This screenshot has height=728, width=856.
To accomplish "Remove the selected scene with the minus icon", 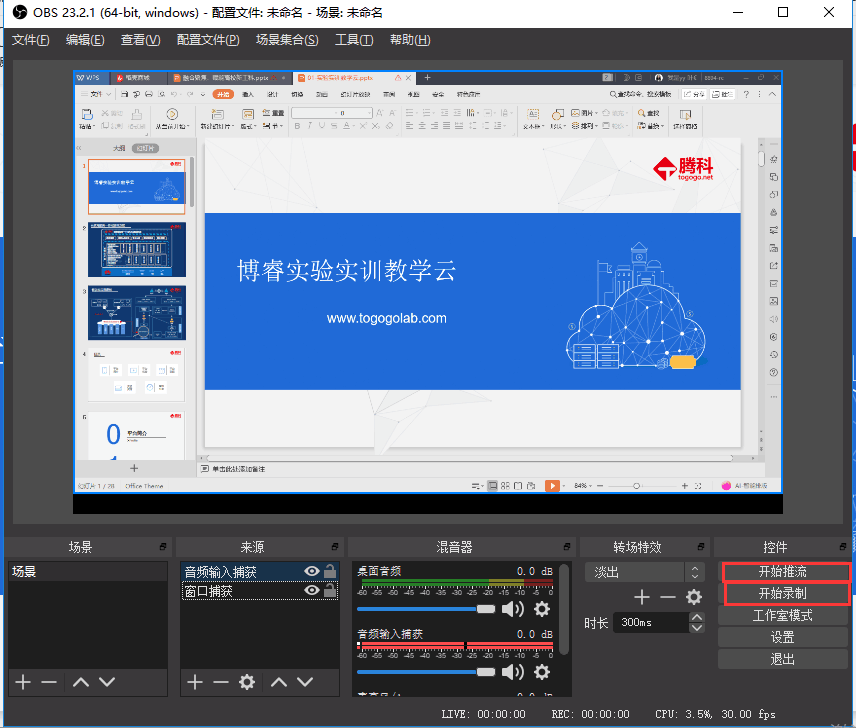I will [x=49, y=682].
